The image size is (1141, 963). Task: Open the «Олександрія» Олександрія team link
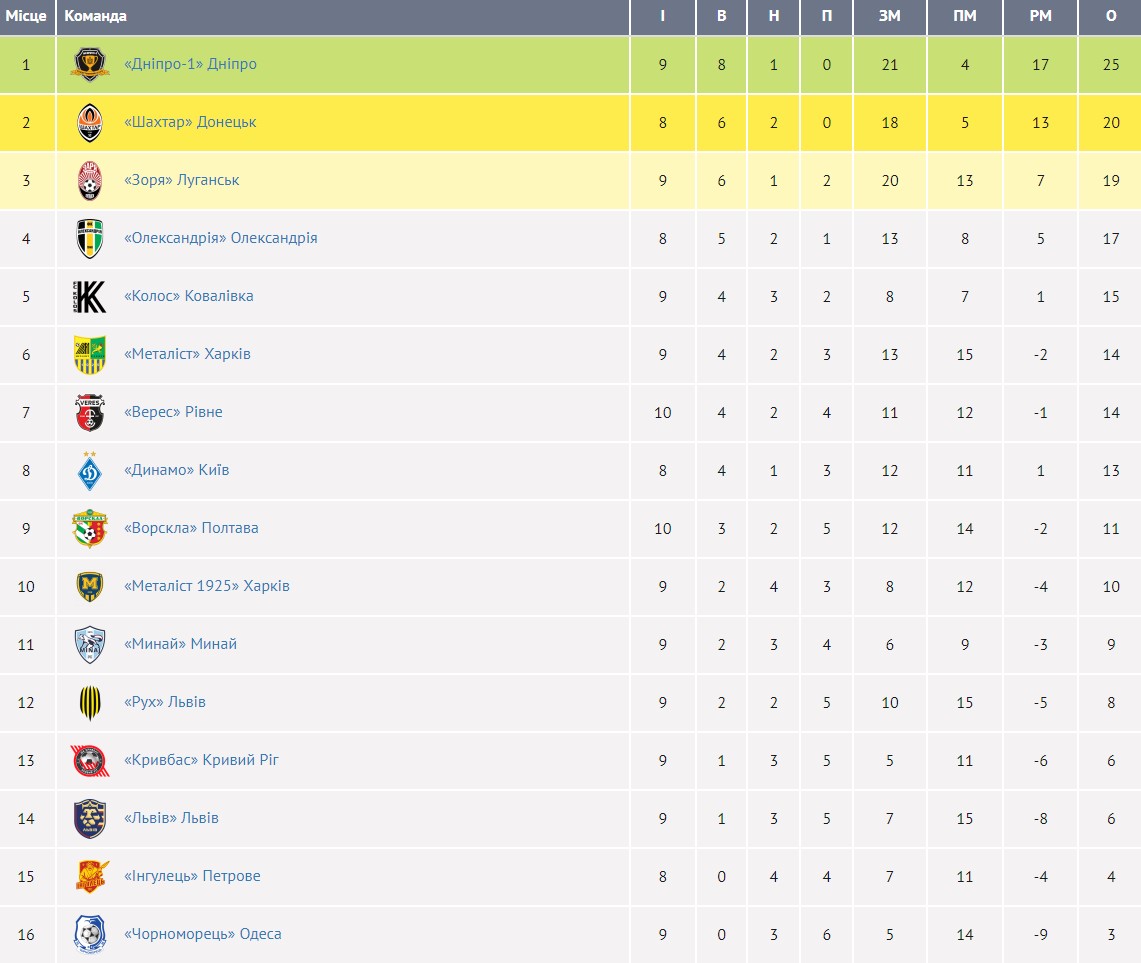tap(220, 238)
